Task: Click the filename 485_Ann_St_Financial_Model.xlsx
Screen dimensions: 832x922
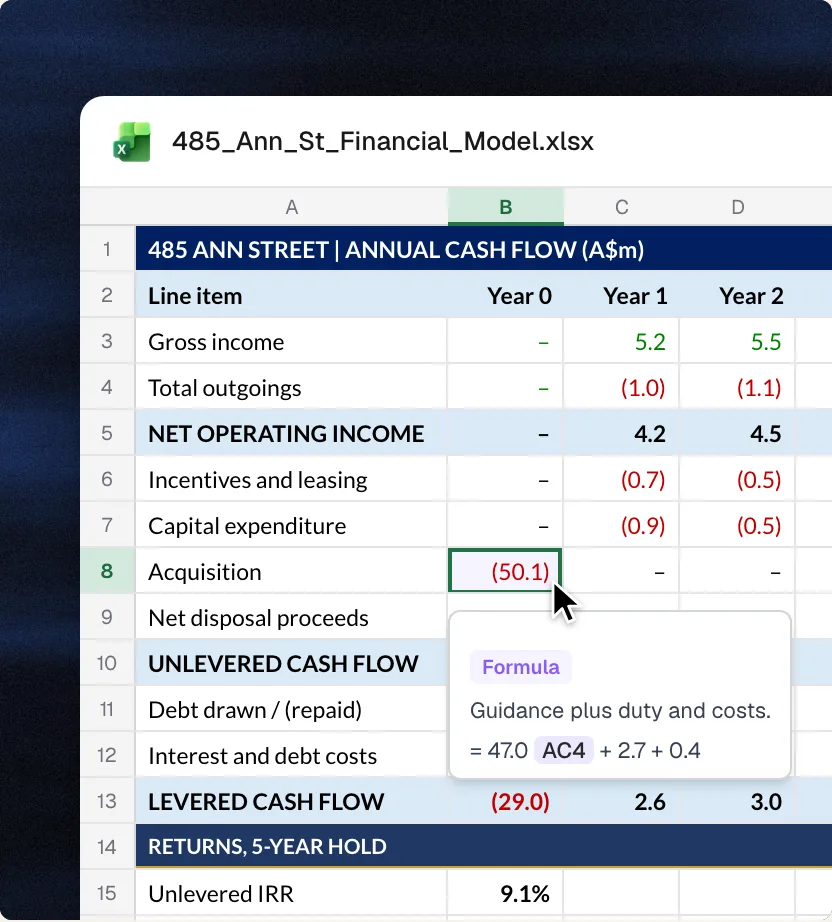Action: coord(383,141)
